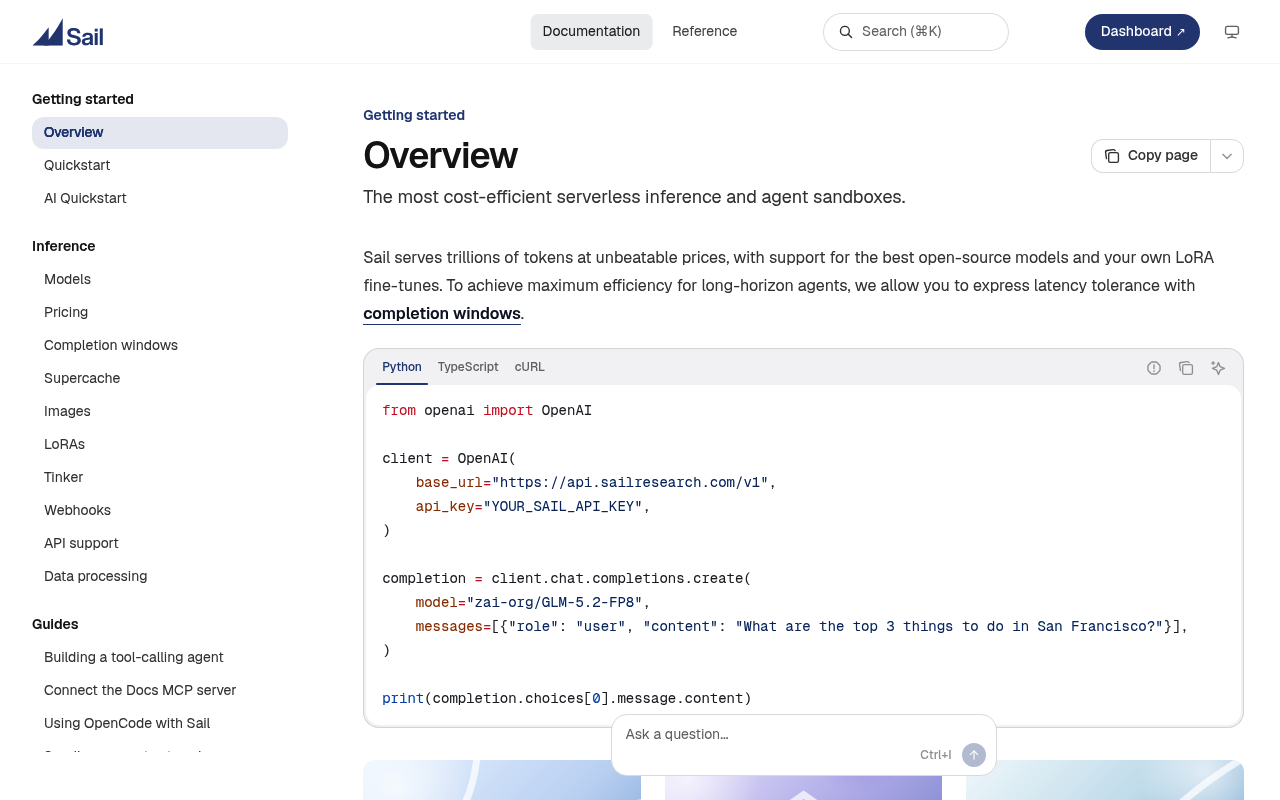Go to Data processing
1280x800 pixels.
tap(160, 577)
